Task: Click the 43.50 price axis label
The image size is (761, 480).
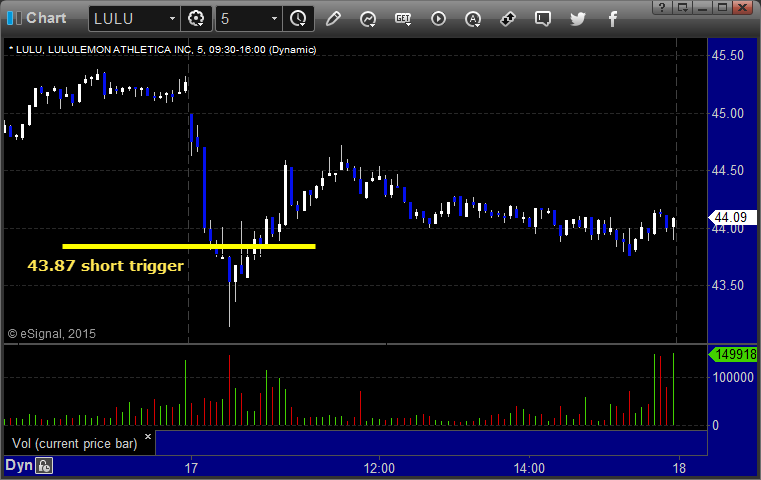Action: (x=728, y=285)
